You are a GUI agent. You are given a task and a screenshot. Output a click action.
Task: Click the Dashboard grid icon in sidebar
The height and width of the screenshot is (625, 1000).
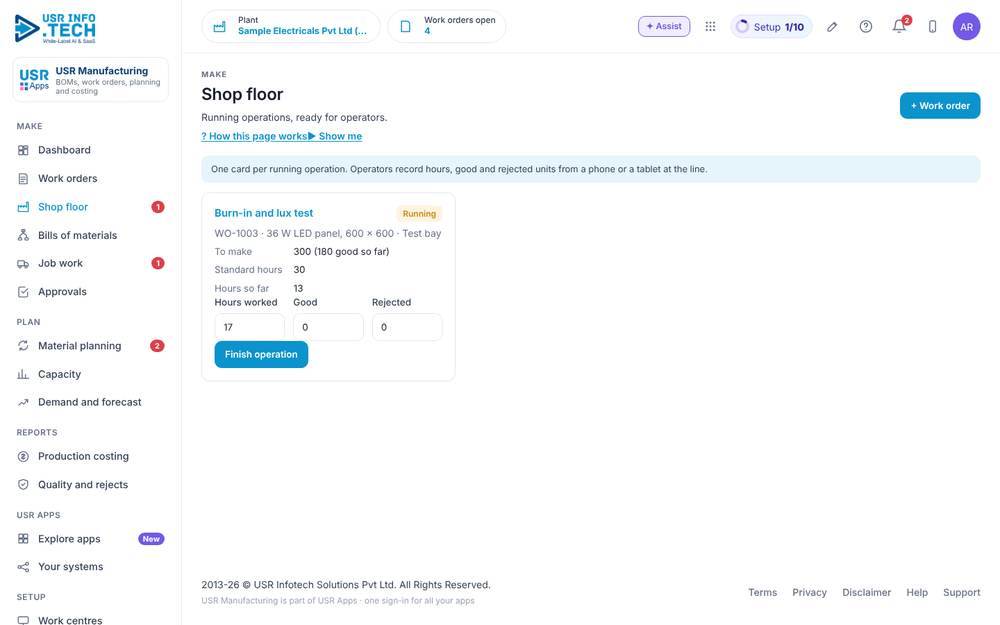(23, 151)
